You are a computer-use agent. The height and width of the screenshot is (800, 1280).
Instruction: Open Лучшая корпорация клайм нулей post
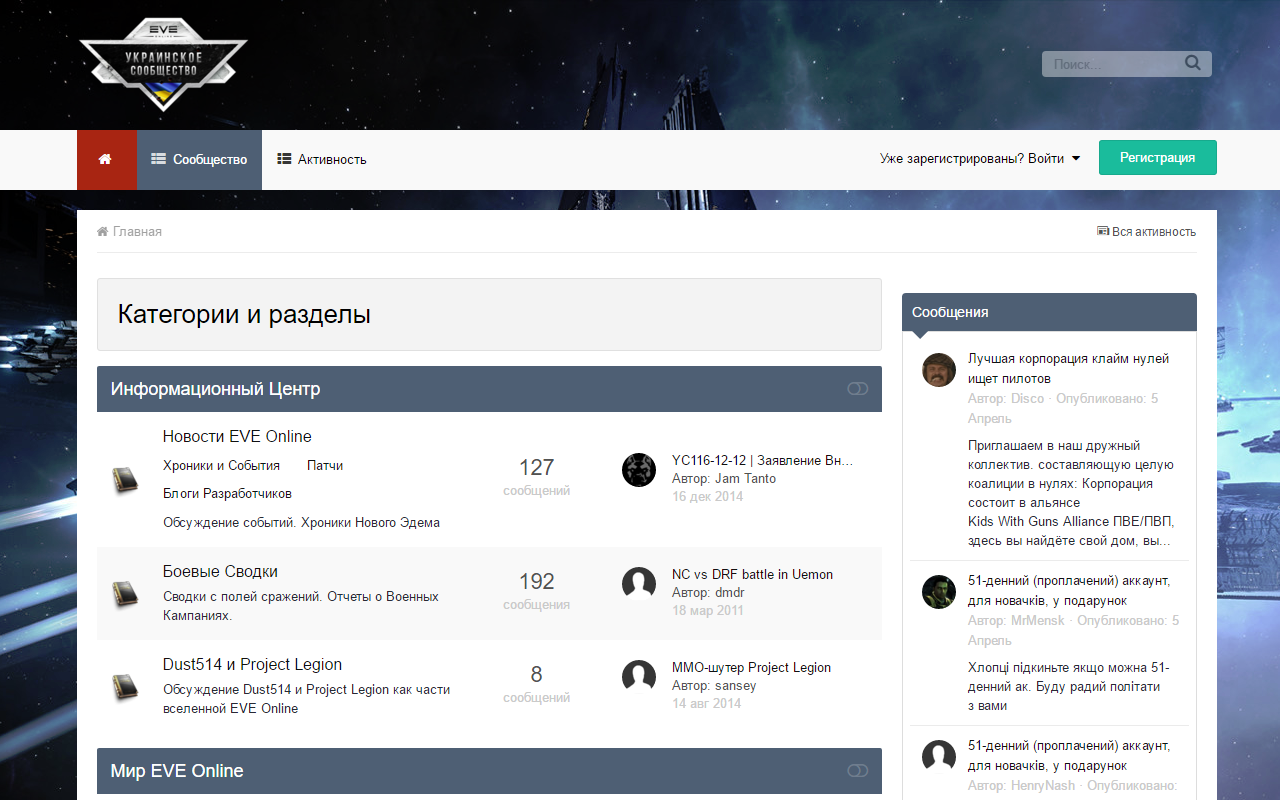coord(1068,369)
